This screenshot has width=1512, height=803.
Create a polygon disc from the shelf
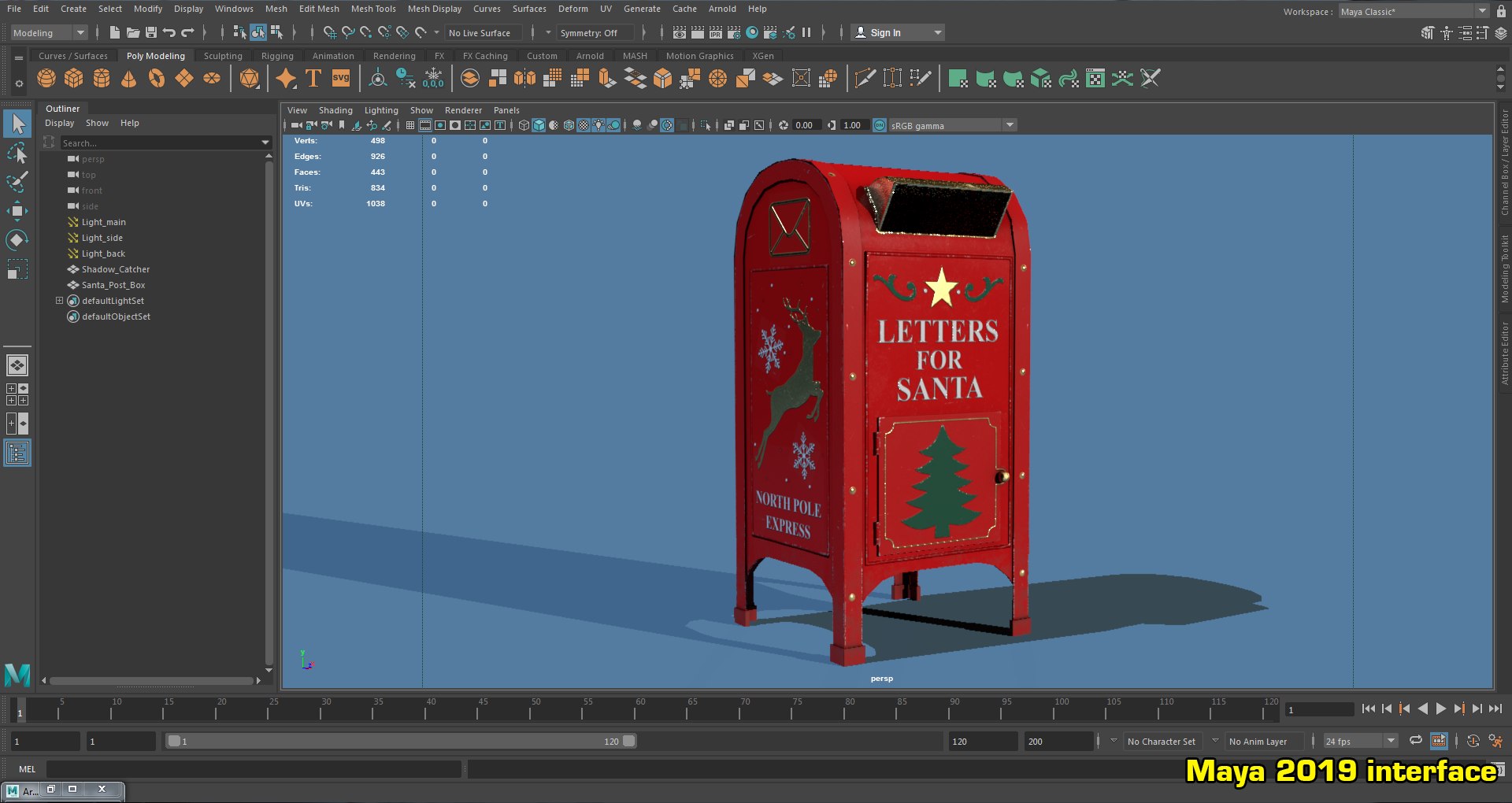click(212, 78)
